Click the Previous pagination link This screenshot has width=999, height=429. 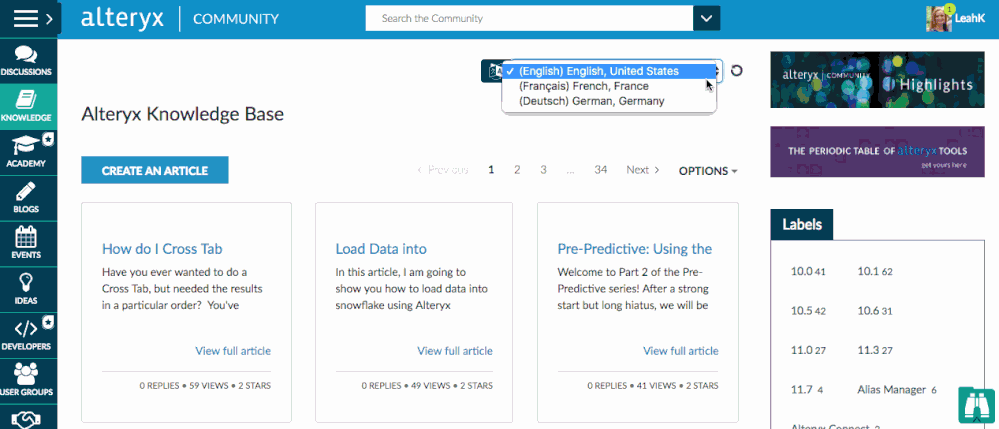(443, 170)
